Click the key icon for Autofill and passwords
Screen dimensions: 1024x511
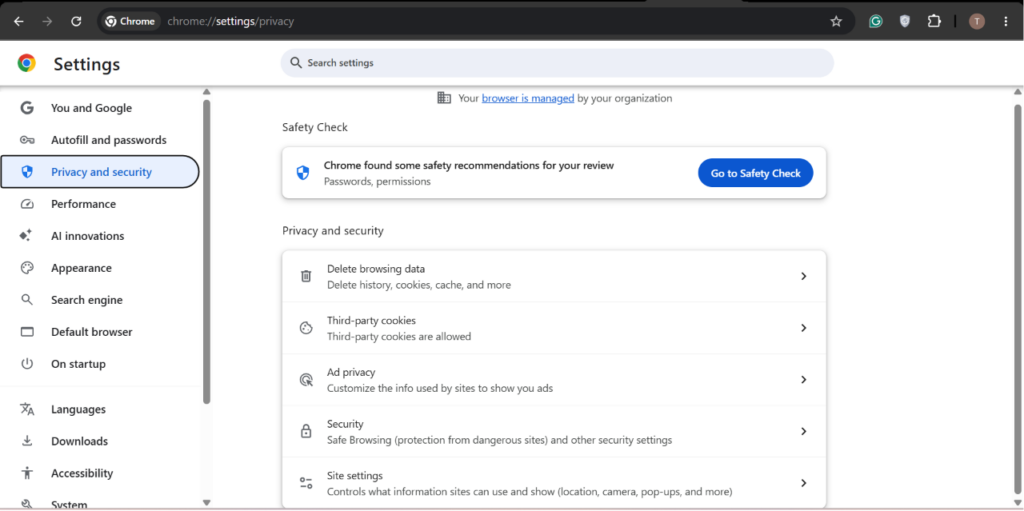[27, 140]
